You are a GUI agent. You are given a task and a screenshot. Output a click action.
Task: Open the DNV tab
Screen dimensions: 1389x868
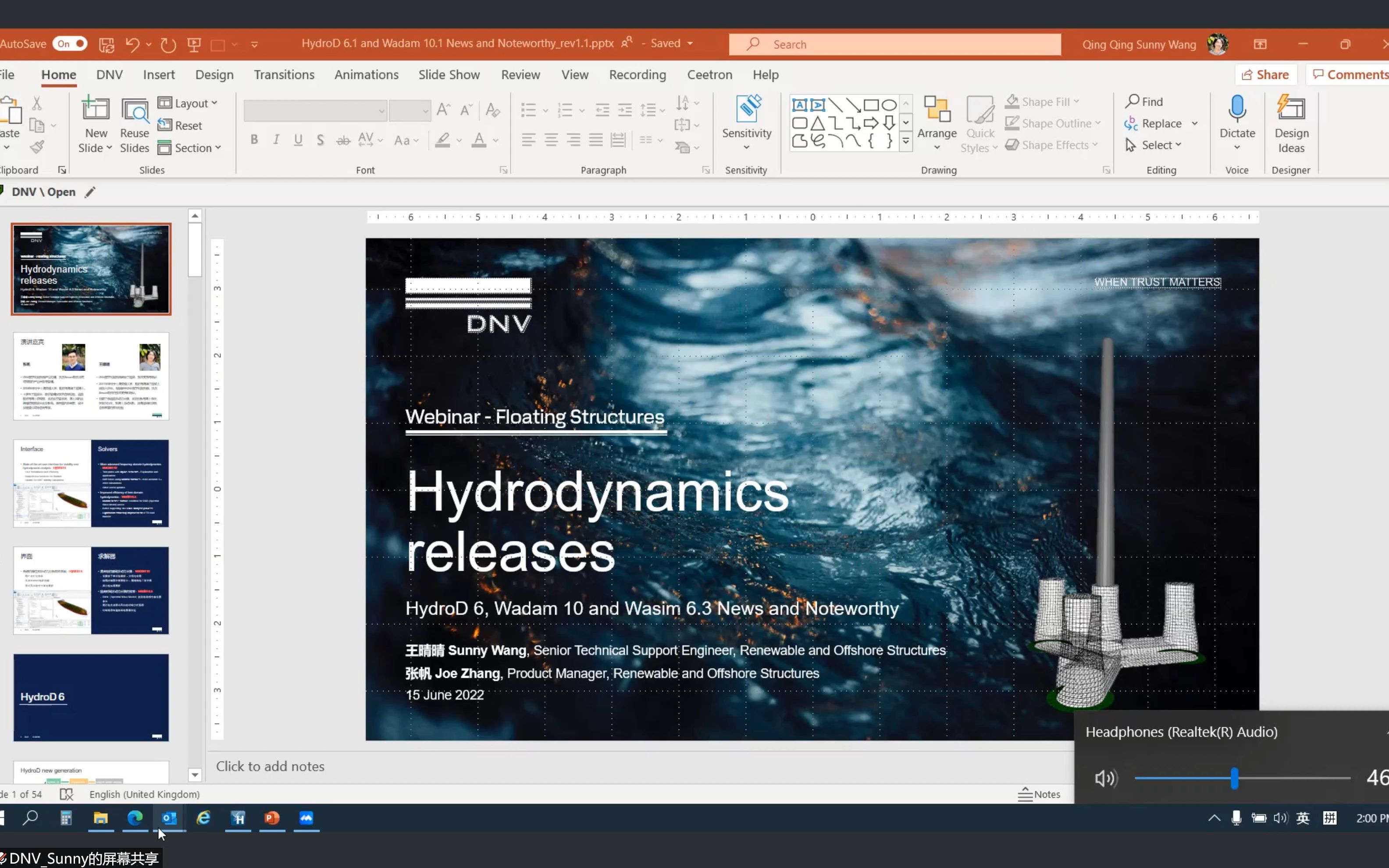tap(109, 75)
